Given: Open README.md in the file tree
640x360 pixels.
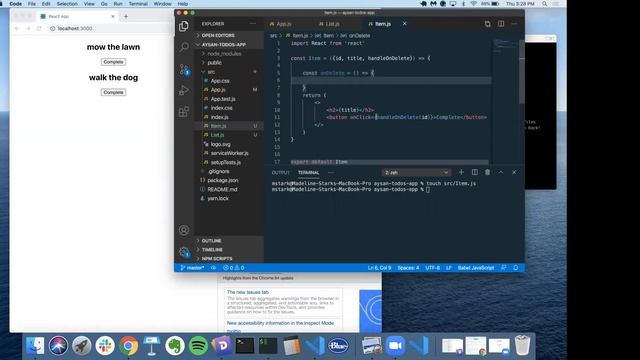Looking at the screenshot, I should (x=222, y=189).
